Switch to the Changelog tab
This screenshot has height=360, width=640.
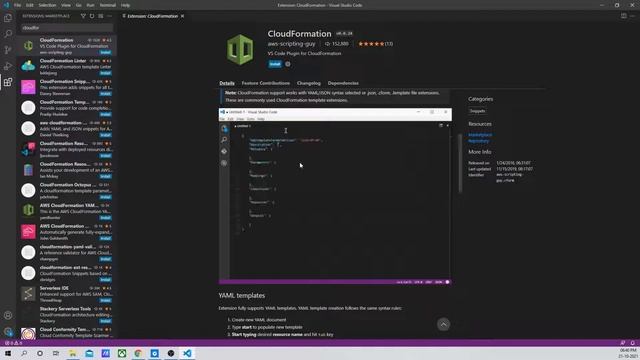[309, 83]
